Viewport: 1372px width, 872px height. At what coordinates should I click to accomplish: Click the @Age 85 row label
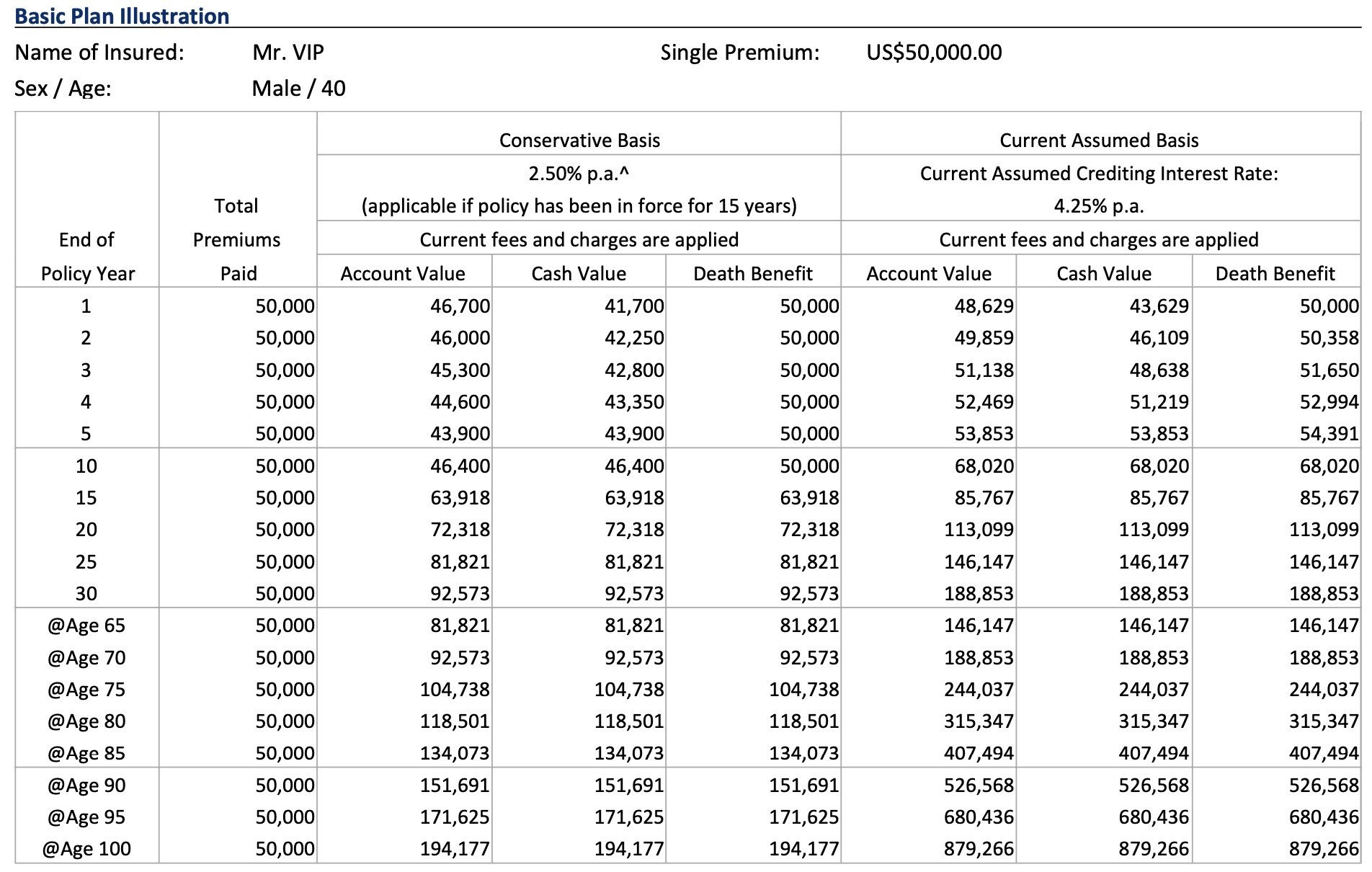[x=86, y=753]
